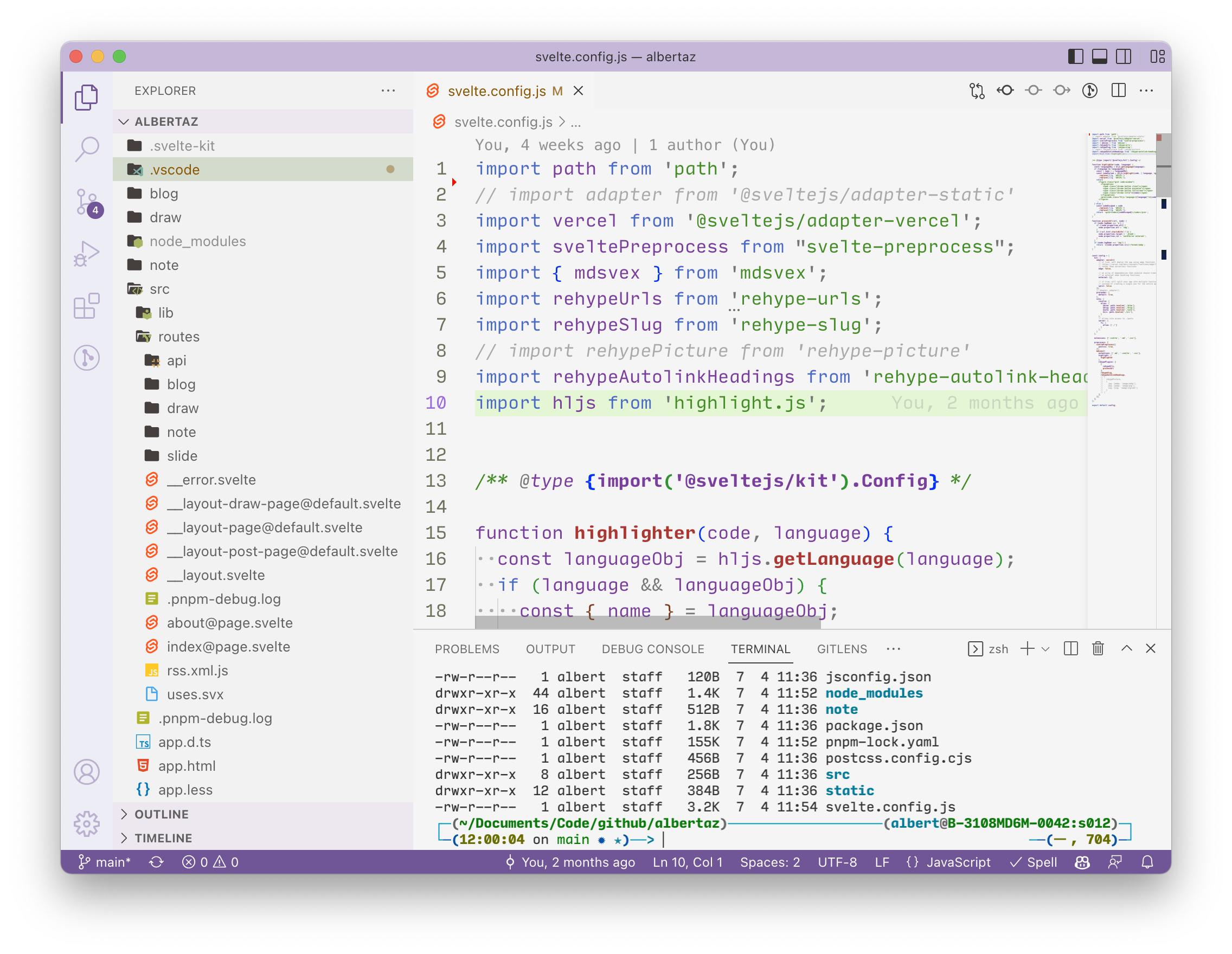Open the new terminal launch profile dropdown
Image resolution: width=1232 pixels, height=954 pixels.
1045,648
